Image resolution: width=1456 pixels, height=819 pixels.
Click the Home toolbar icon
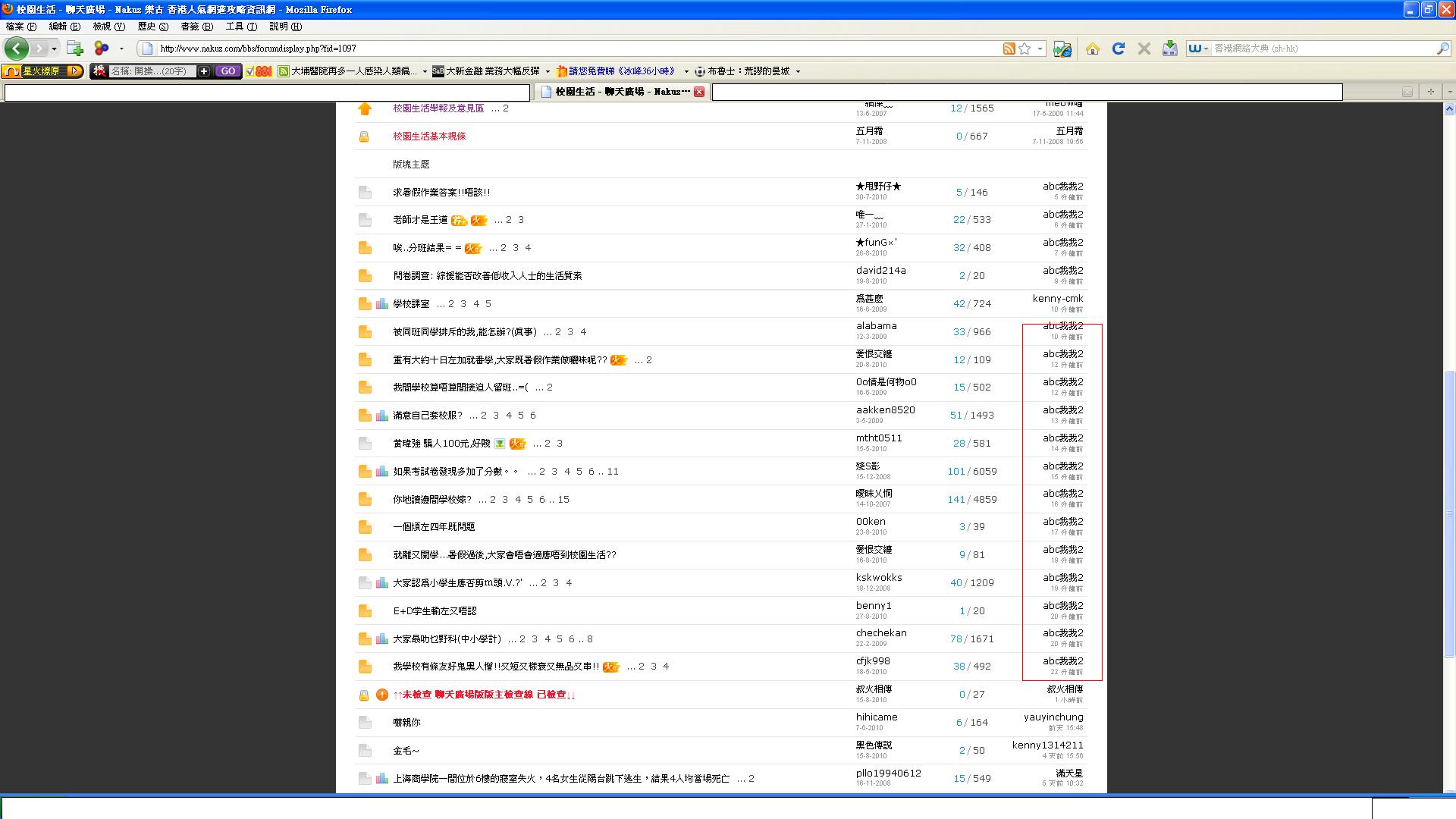[x=1093, y=49]
